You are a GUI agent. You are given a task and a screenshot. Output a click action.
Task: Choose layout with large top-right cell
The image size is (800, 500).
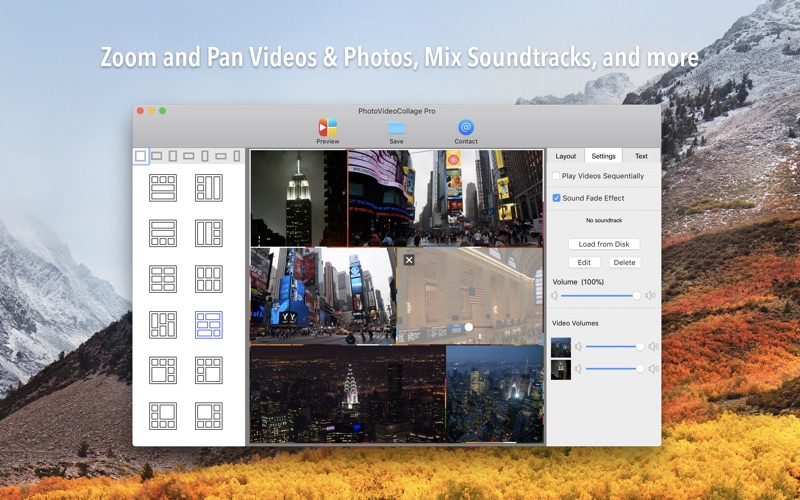tap(163, 416)
